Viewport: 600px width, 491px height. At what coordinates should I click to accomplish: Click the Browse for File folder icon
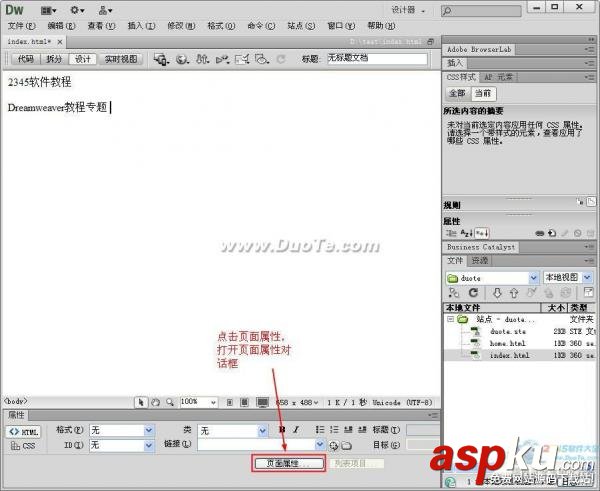(x=346, y=445)
